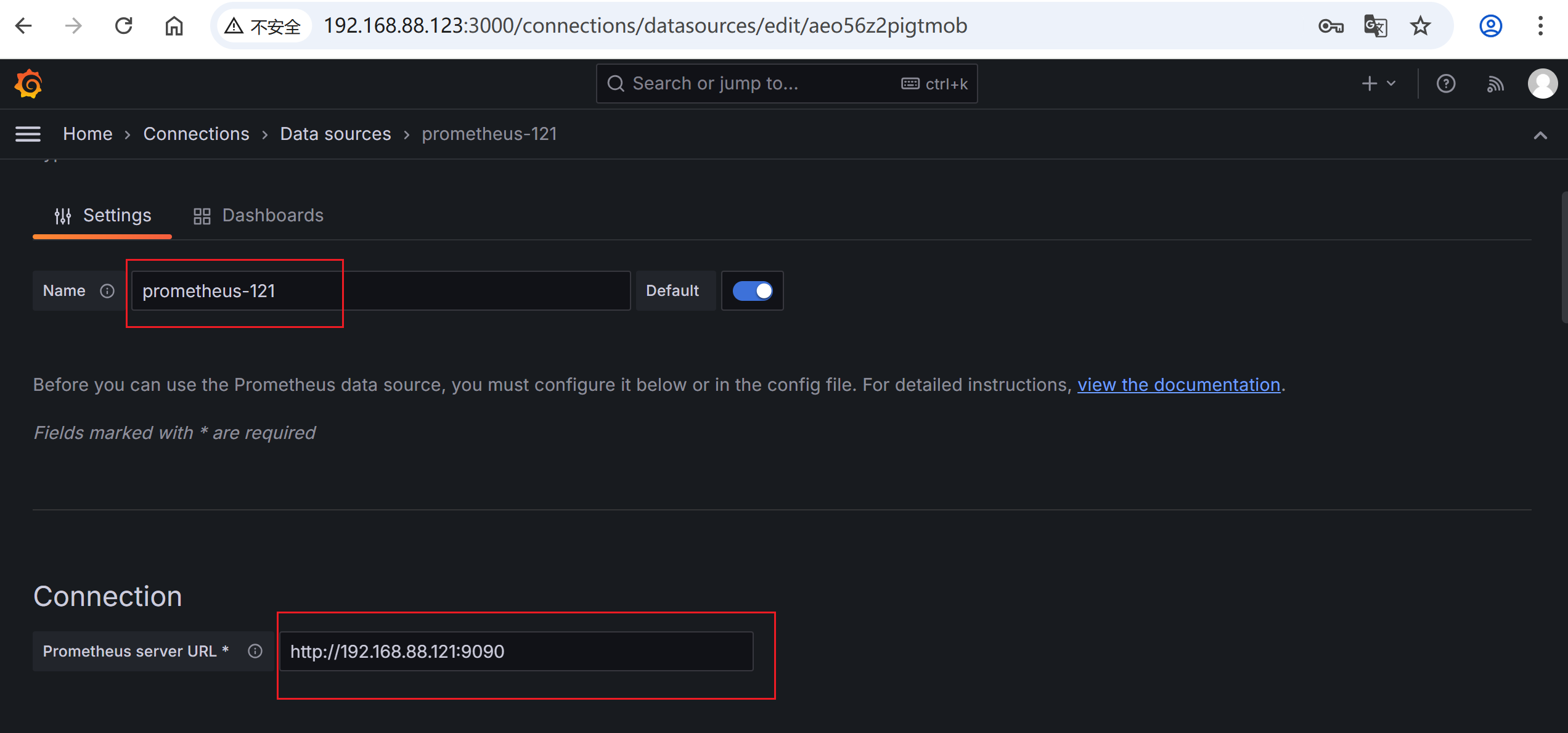Go to Connections breadcrumb

pos(196,134)
